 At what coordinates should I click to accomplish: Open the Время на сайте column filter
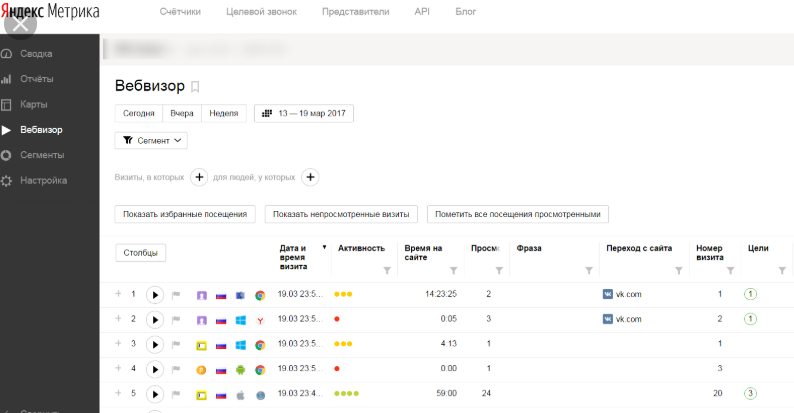pos(453,271)
